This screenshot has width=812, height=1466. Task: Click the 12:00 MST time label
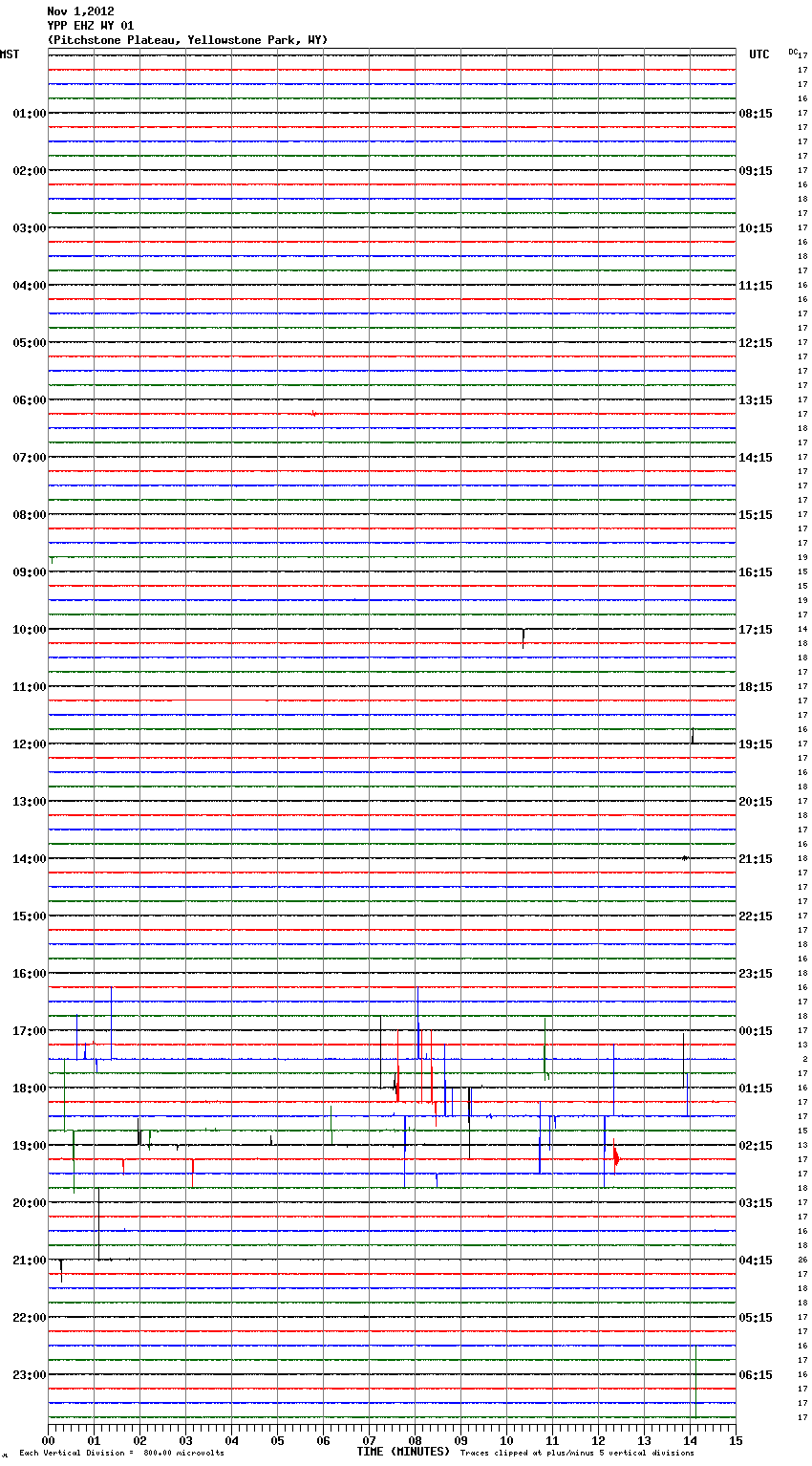29,744
